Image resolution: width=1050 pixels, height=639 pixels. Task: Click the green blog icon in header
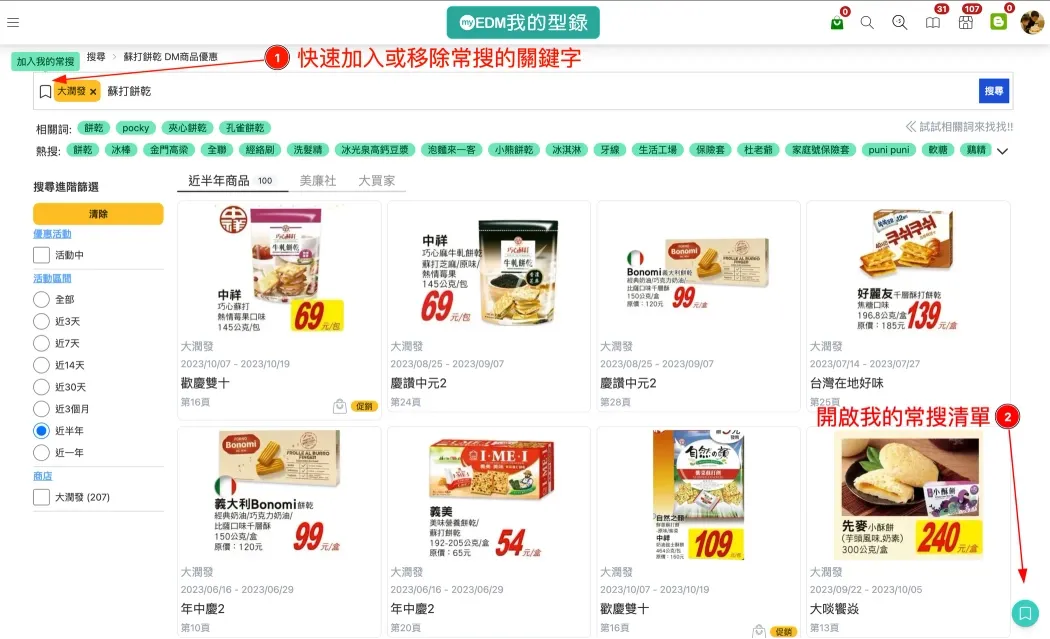(998, 22)
